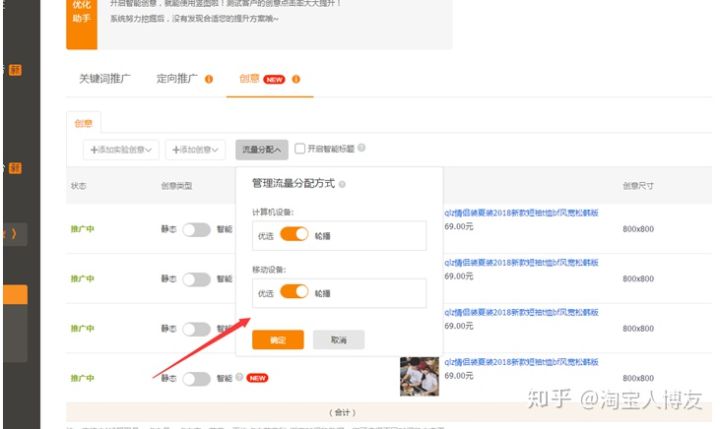Click the 创意尺寸 column header

638,186
